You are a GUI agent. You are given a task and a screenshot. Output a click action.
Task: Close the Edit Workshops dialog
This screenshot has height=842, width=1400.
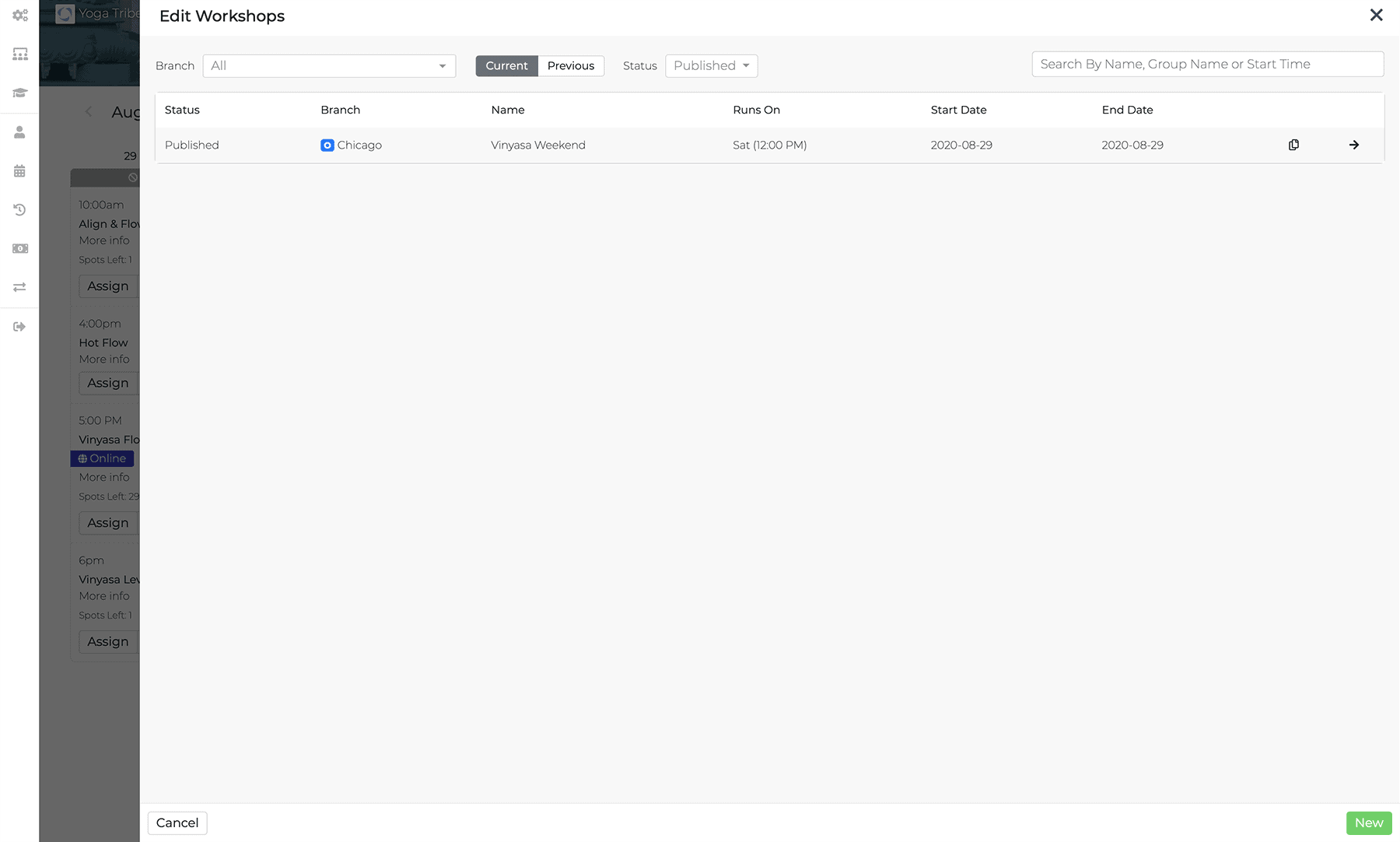[x=1376, y=16]
